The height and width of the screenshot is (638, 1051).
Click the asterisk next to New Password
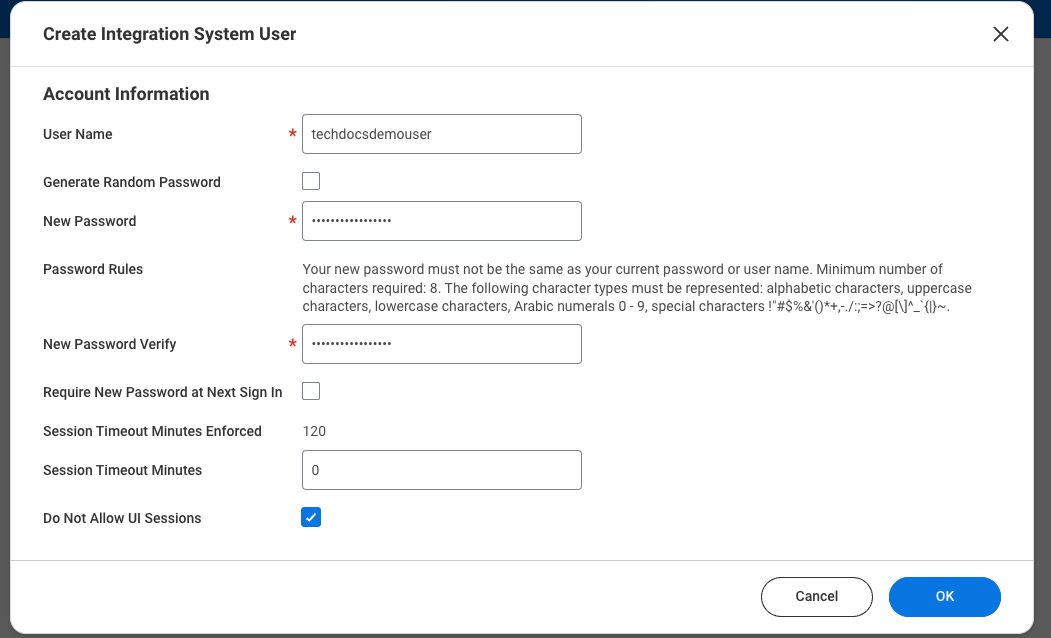pos(291,220)
